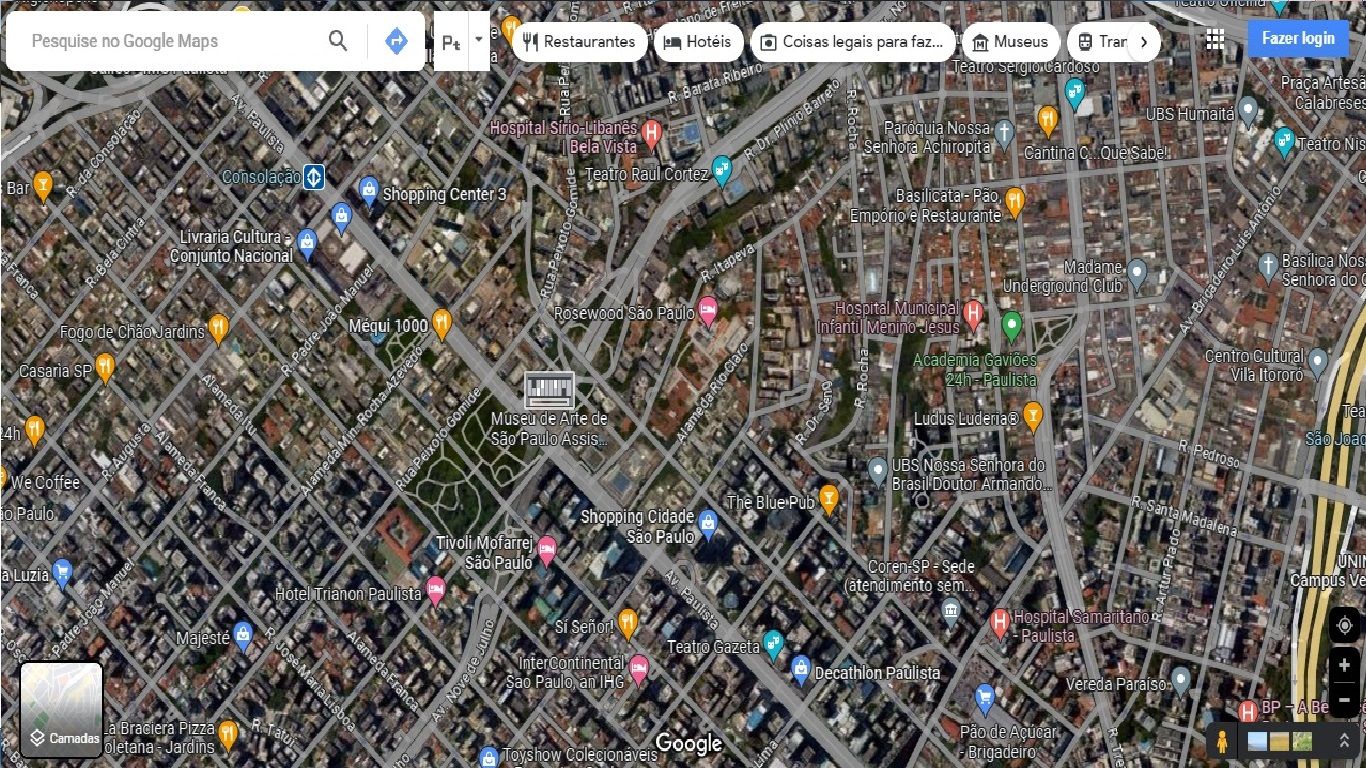This screenshot has width=1366, height=768.
Task: Select the Museus chip
Action: tap(1010, 42)
